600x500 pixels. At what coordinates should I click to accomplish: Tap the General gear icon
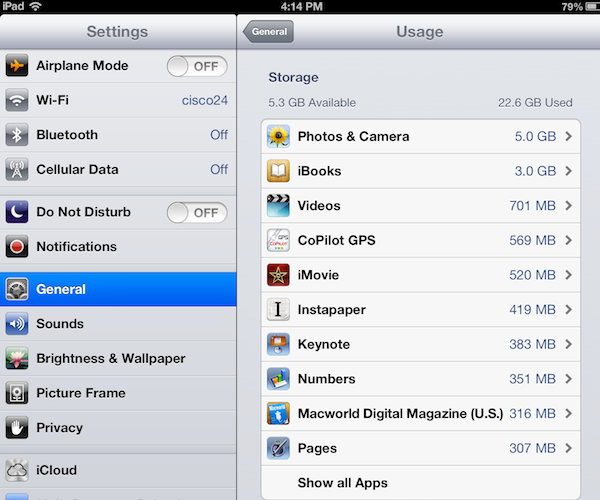pos(16,289)
